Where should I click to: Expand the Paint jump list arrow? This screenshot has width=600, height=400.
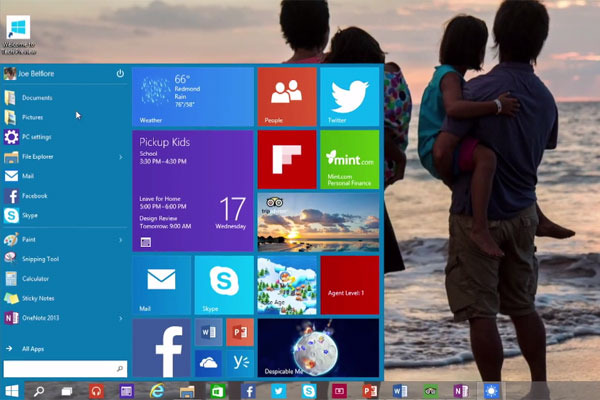[x=121, y=240]
